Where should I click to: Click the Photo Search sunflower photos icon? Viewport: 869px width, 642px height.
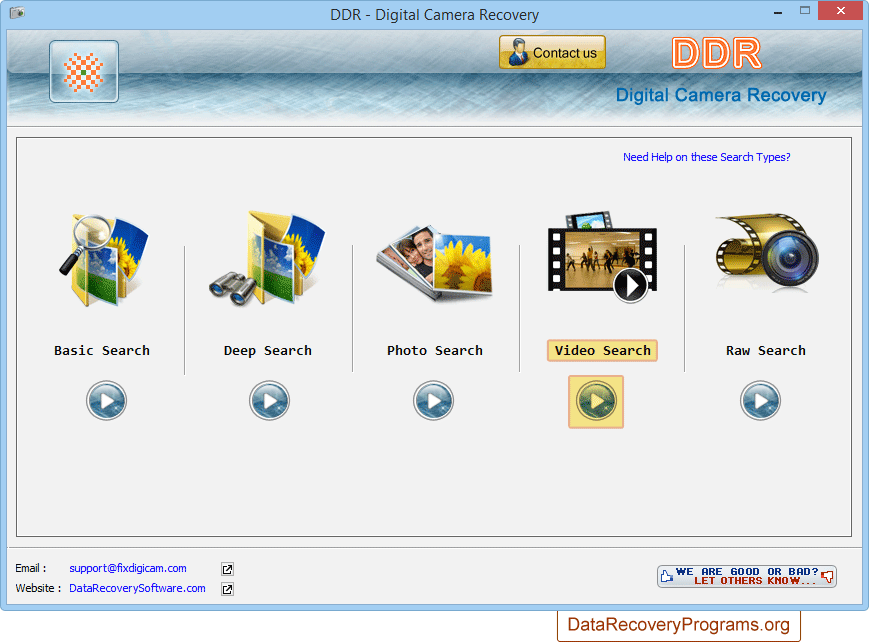click(434, 262)
